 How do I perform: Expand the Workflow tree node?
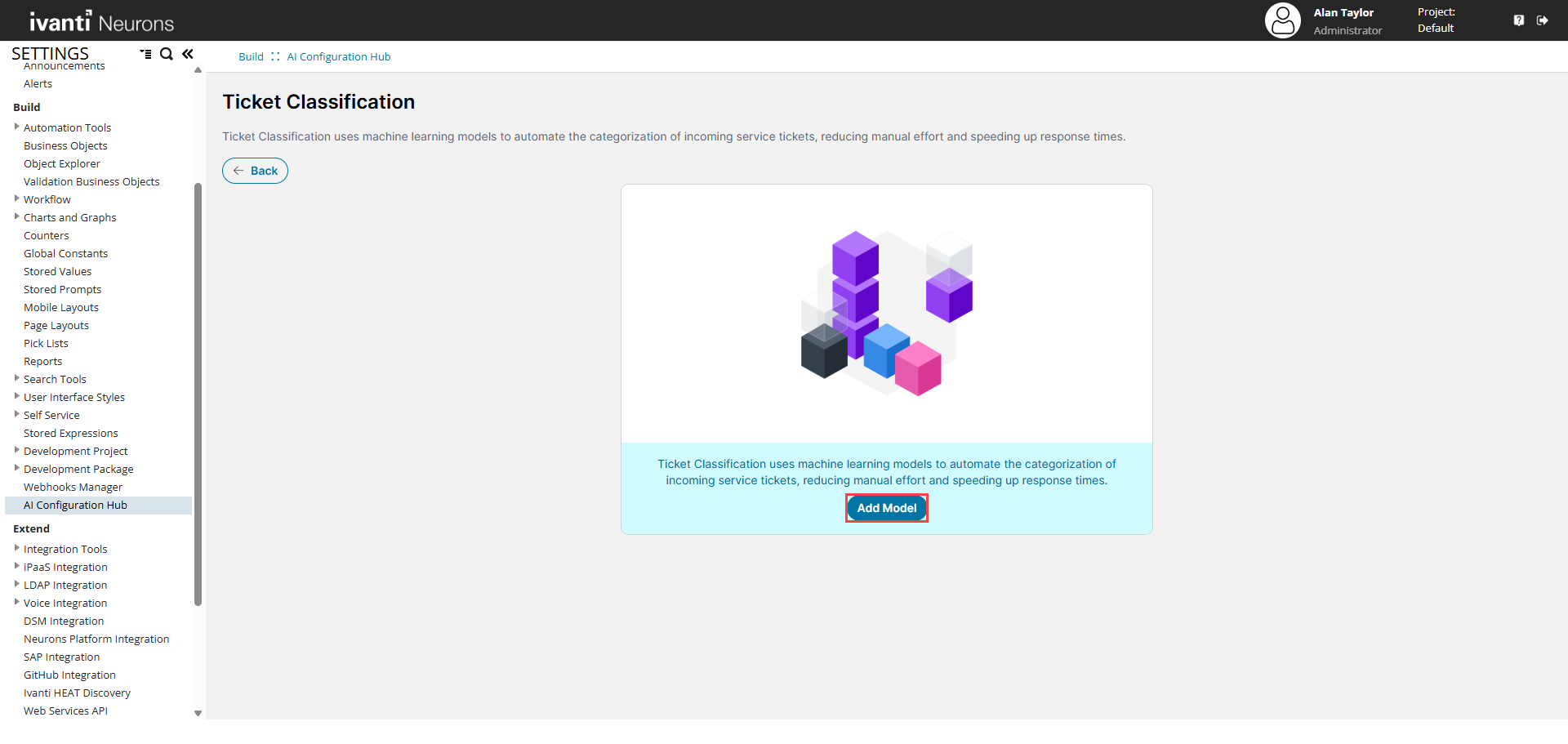point(16,198)
